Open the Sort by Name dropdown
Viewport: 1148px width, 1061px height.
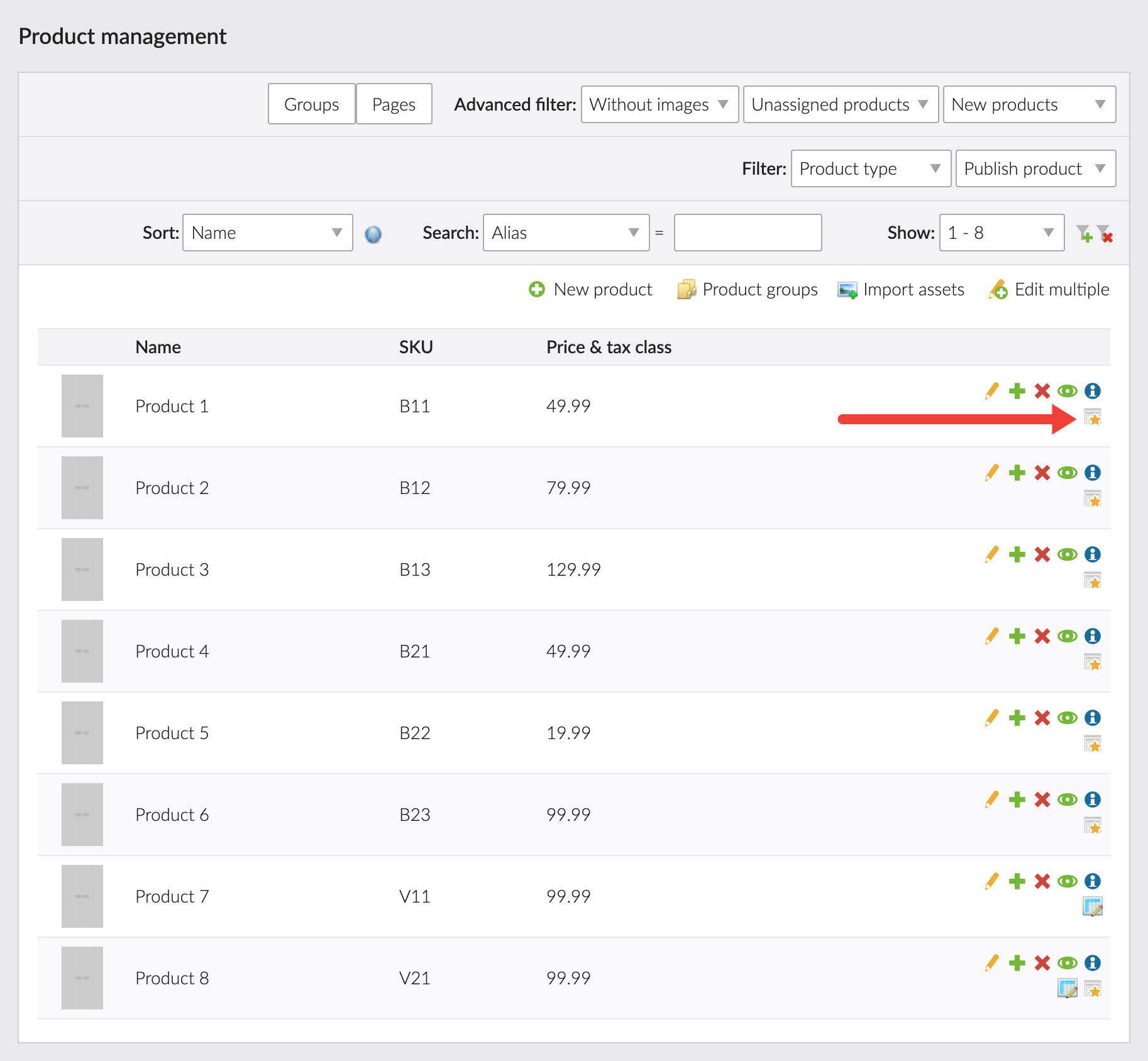click(267, 233)
